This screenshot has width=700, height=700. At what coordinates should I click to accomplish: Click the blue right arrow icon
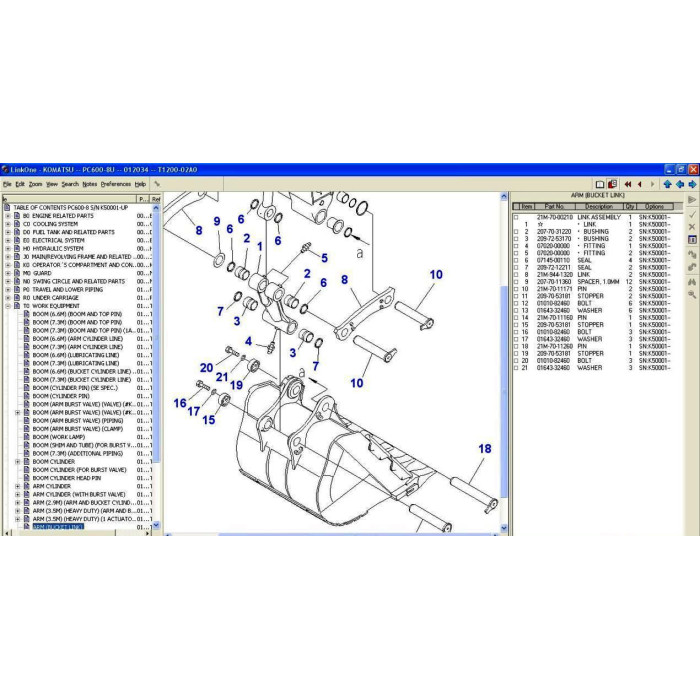[x=692, y=184]
